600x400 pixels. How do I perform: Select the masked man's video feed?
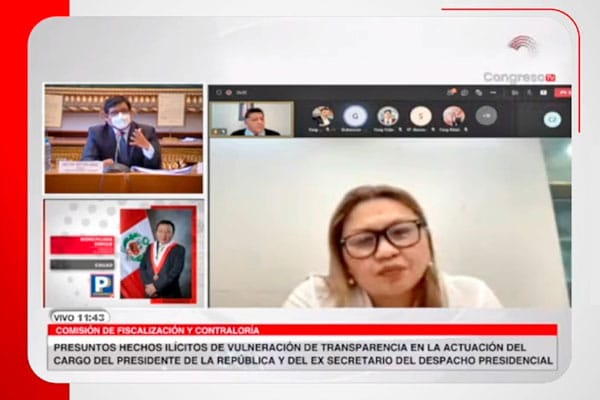pos(123,138)
